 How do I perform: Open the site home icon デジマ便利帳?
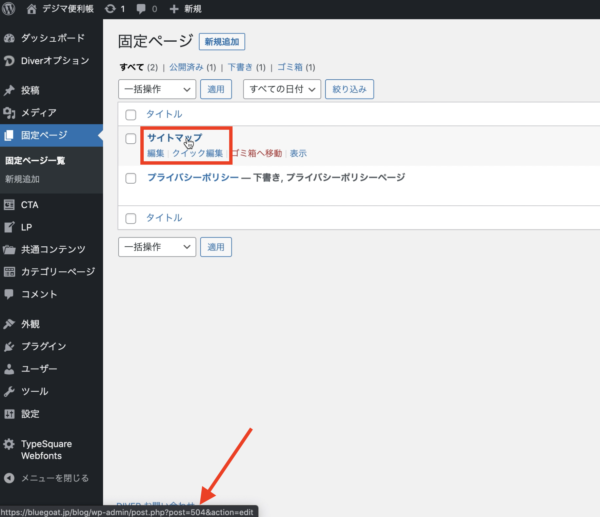tap(33, 8)
